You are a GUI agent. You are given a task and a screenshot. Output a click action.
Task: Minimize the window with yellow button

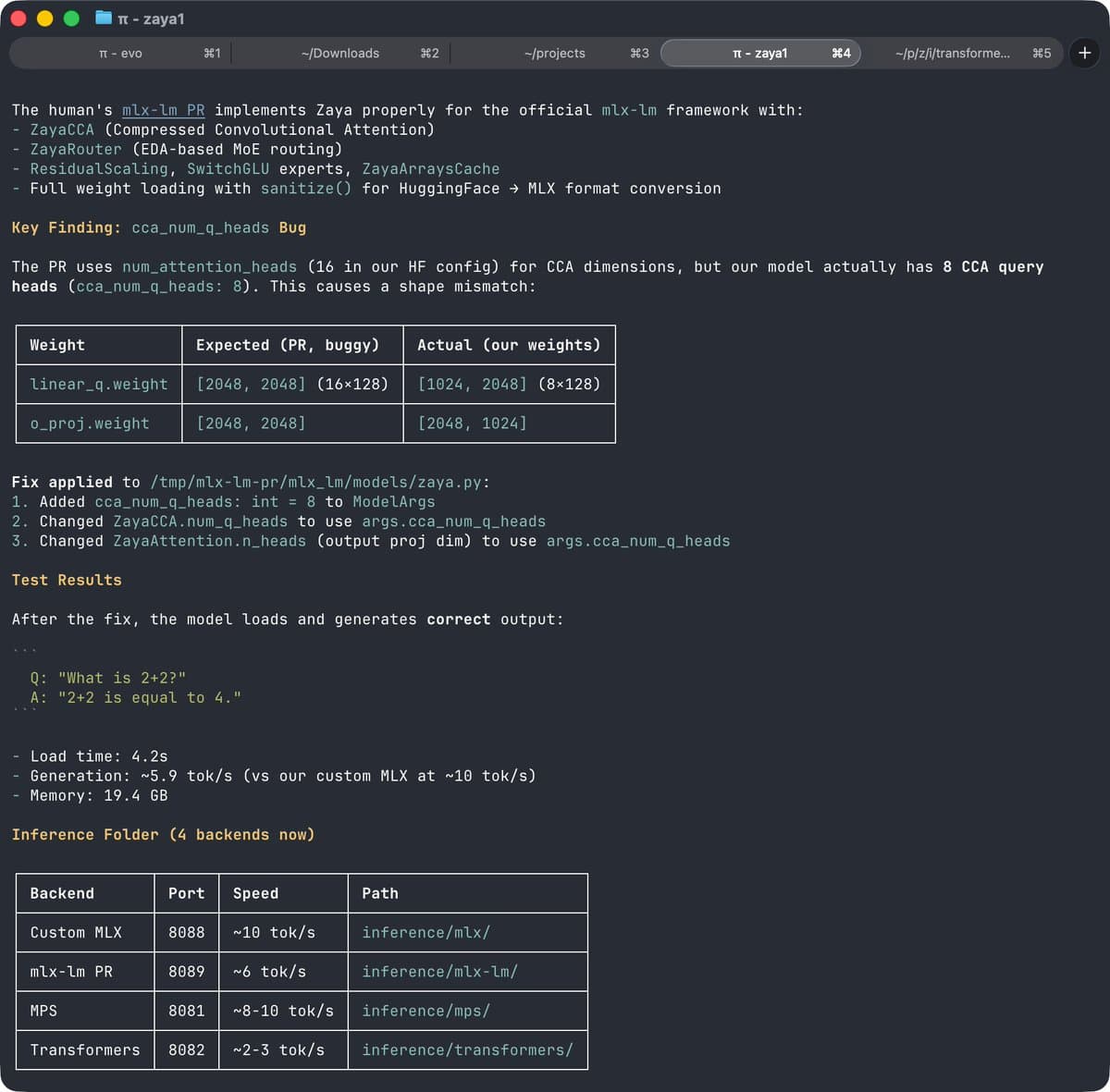point(44,18)
